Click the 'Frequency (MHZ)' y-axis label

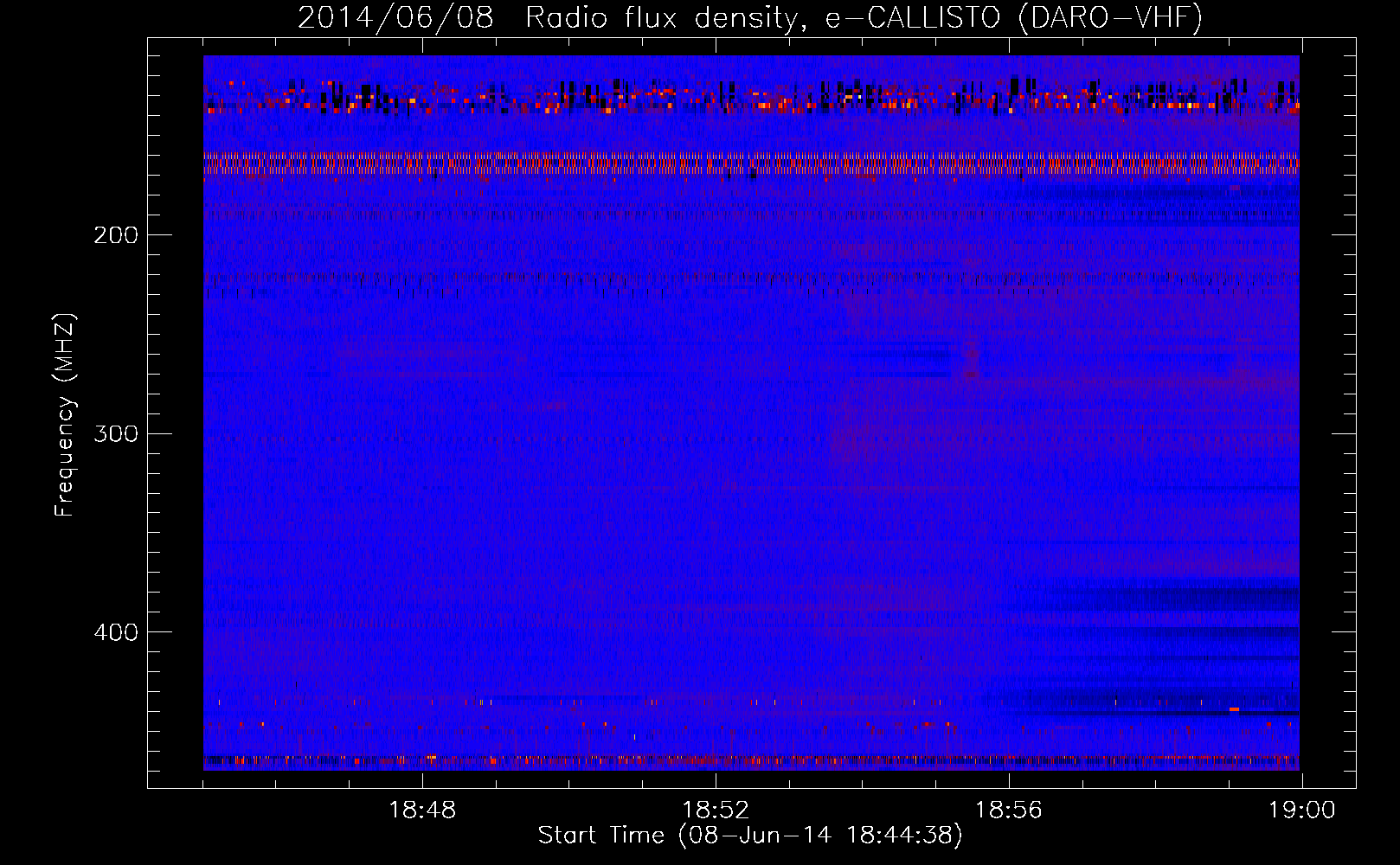tap(65, 415)
